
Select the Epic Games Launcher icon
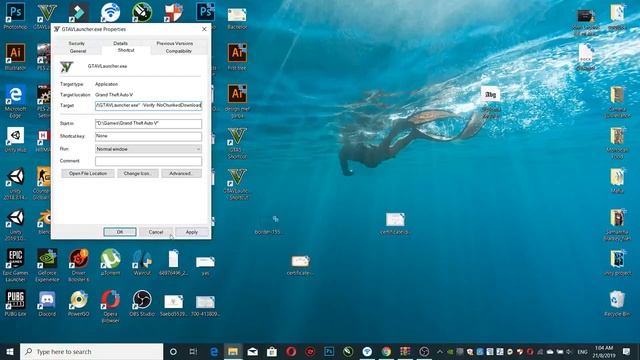point(16,265)
